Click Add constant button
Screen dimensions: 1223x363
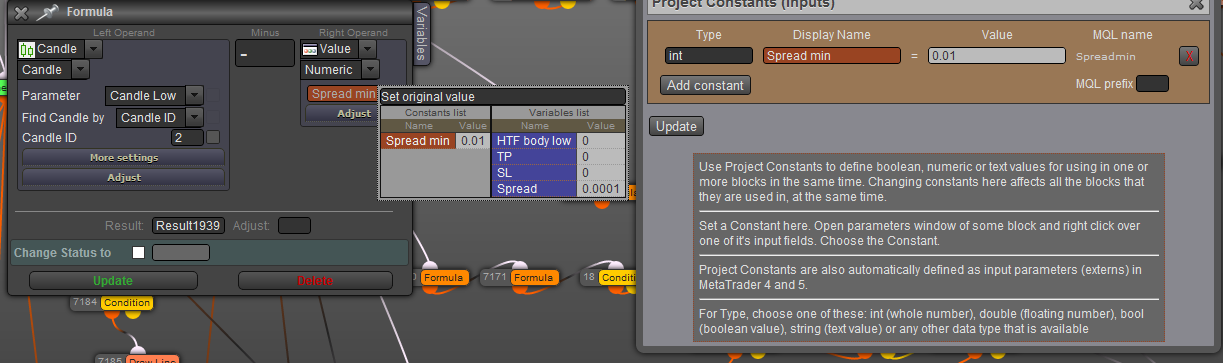tap(706, 85)
